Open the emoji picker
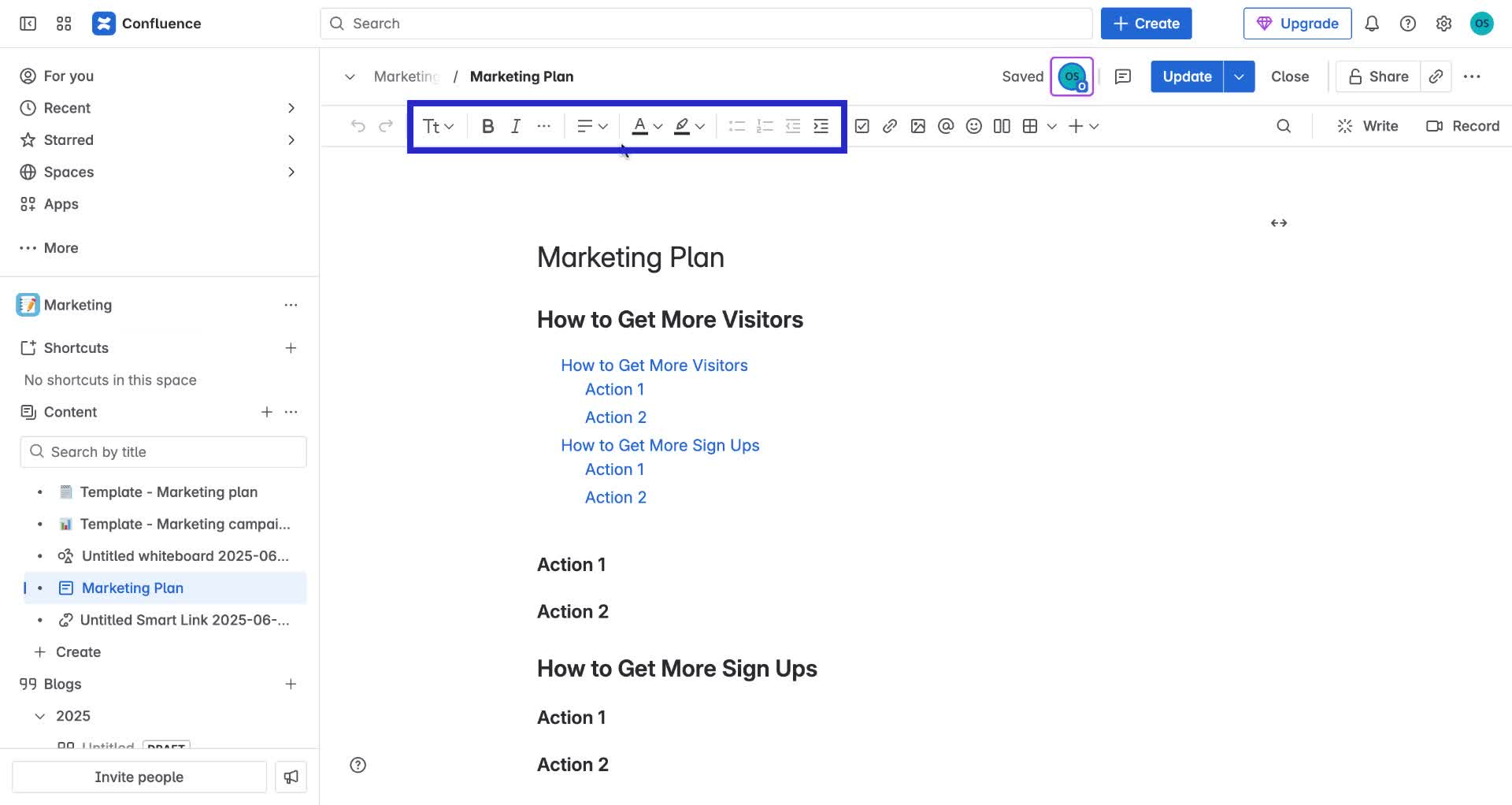The image size is (1512, 805). click(973, 125)
